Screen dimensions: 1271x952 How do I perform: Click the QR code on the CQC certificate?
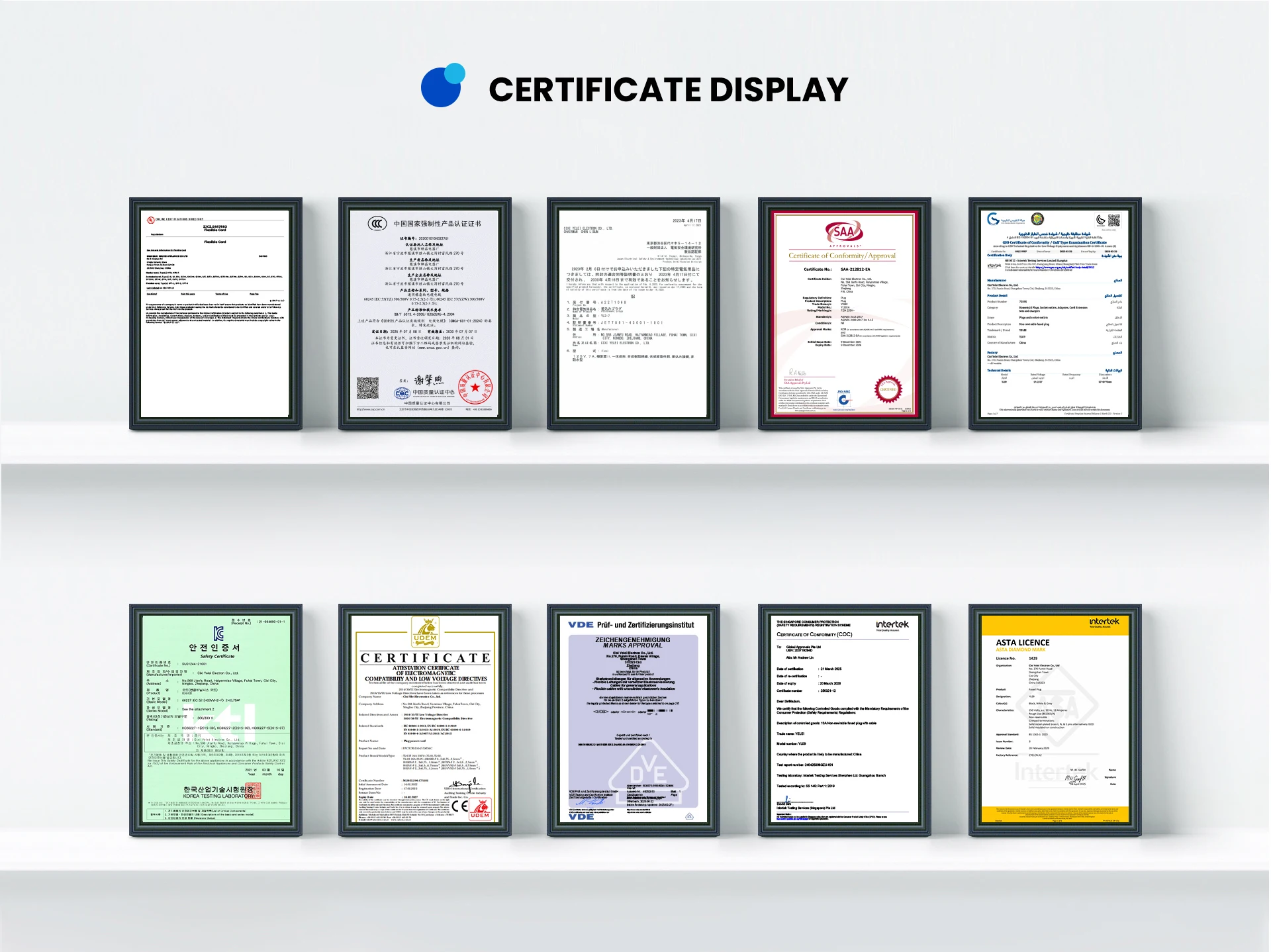367,389
